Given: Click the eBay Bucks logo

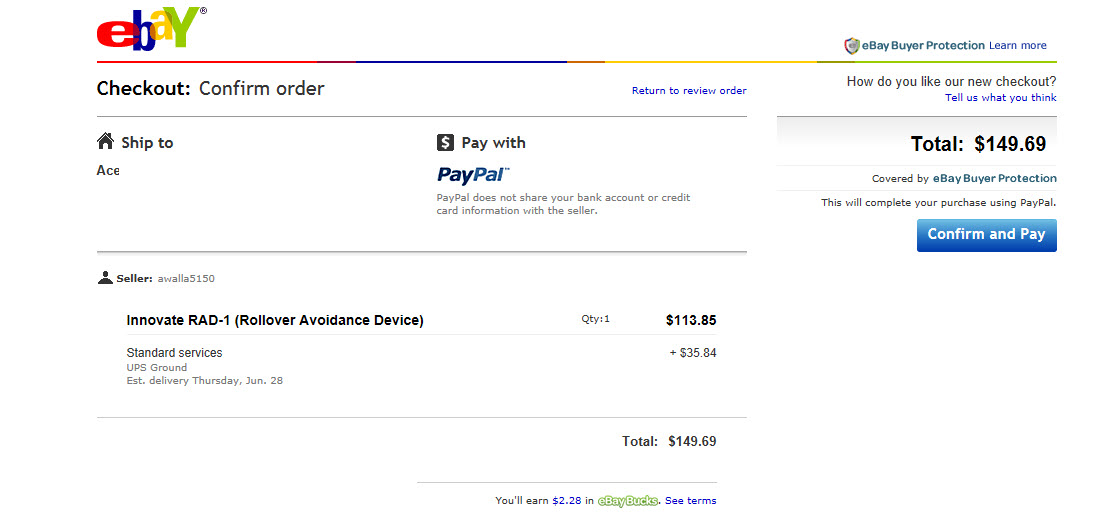Looking at the screenshot, I should [x=628, y=501].
